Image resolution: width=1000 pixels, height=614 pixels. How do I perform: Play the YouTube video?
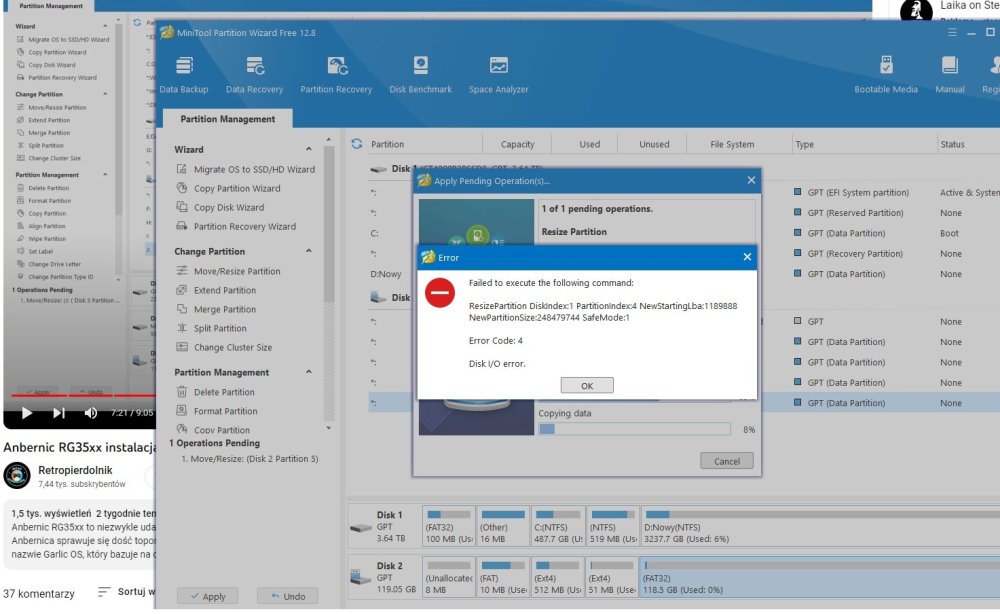(26, 413)
